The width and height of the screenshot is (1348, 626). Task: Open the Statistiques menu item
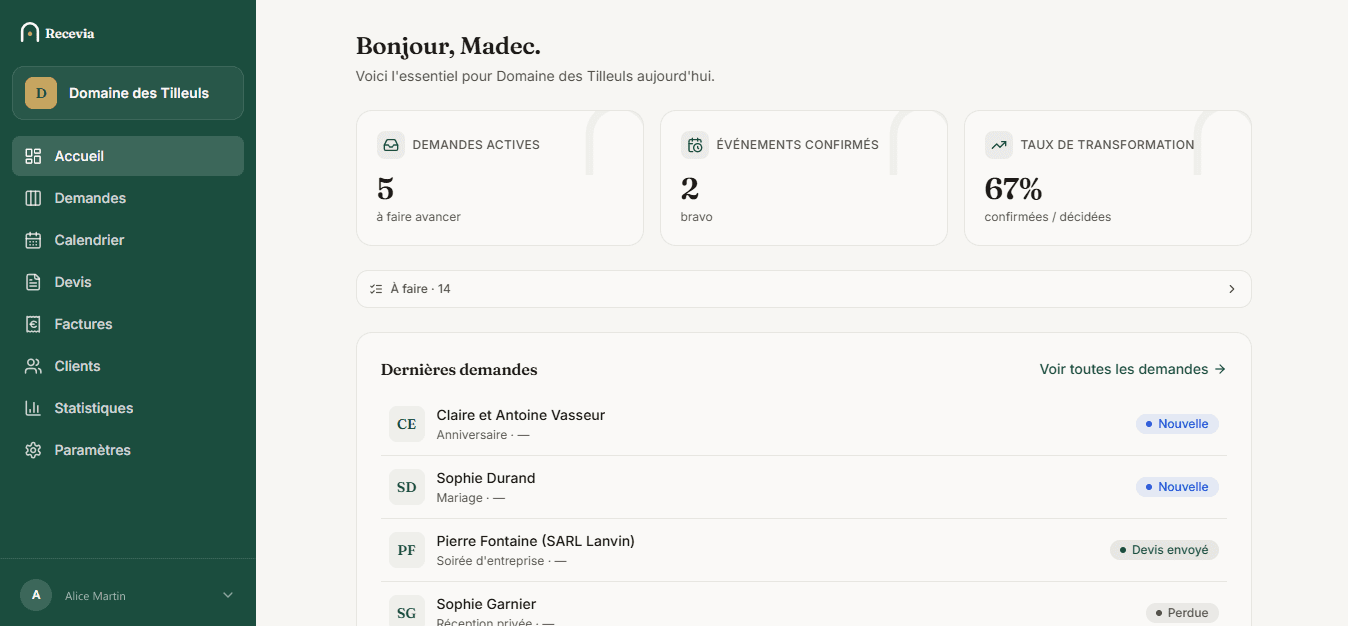click(128, 408)
